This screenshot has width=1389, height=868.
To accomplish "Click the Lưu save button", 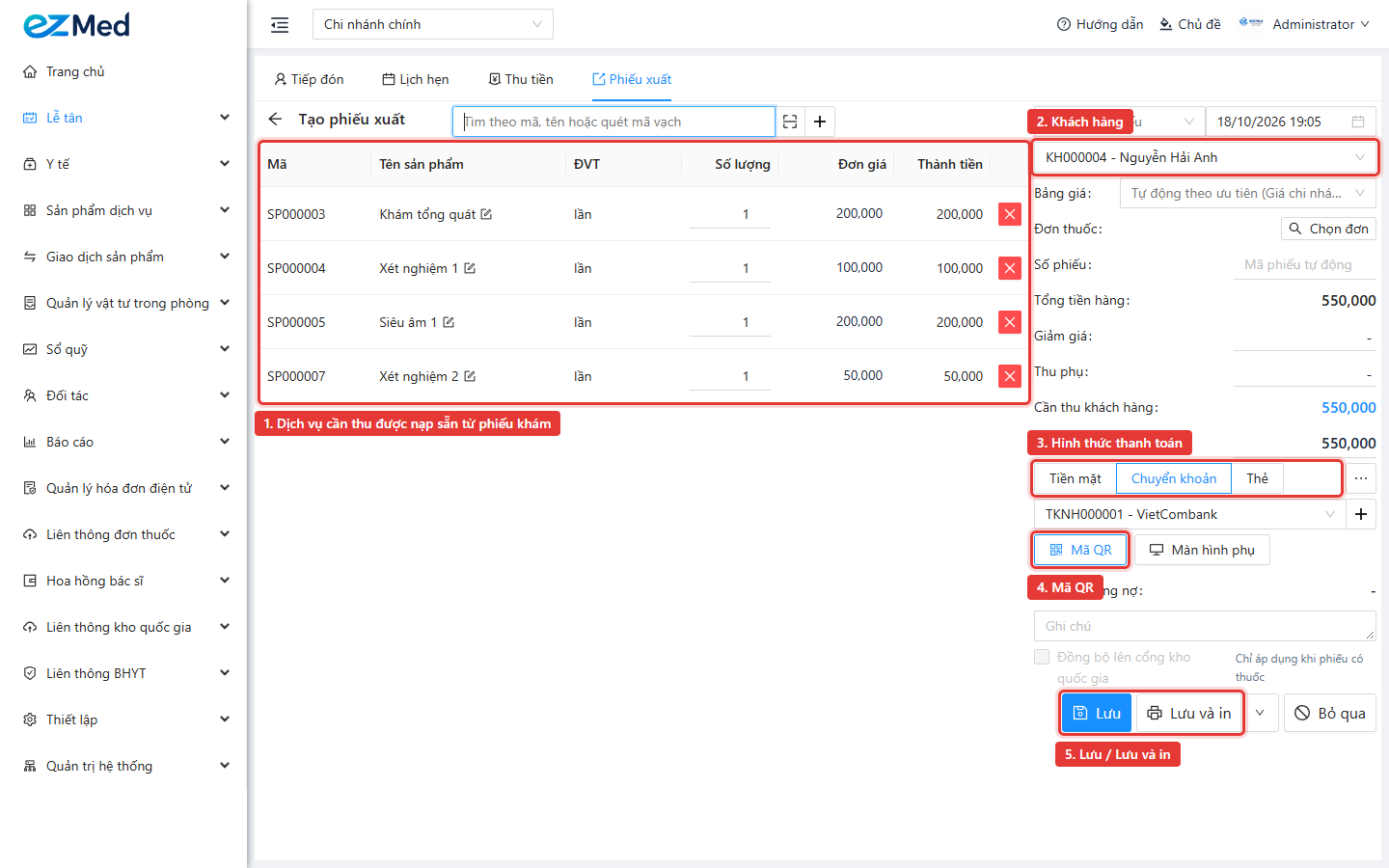I will click(1097, 714).
